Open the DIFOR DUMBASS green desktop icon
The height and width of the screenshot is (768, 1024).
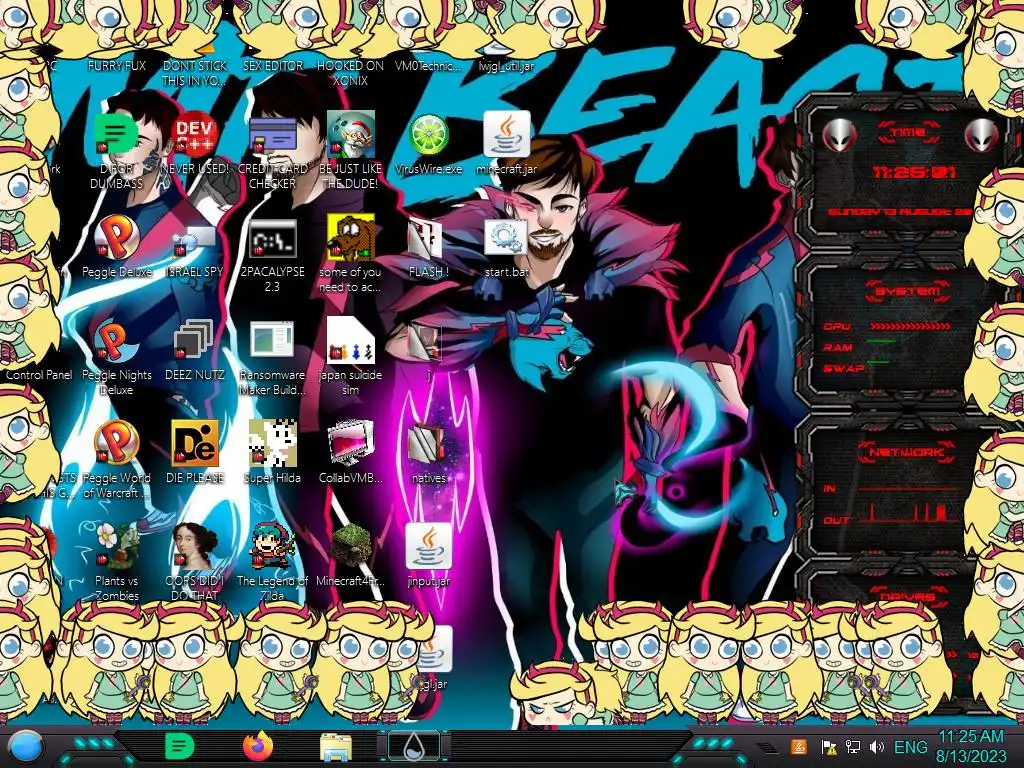coord(116,135)
